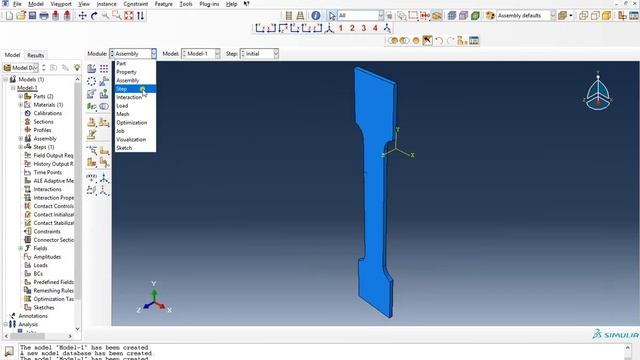Screen dimensions: 640x360
Task: Choose Property in the module list
Action: point(135,72)
